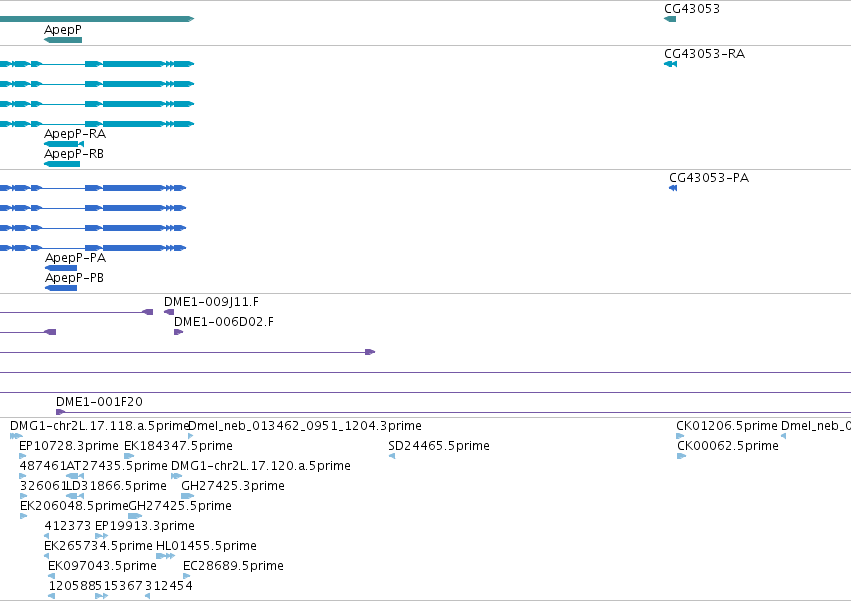Select the AT27435.5prime label
Screen dimensions: 851x601
(117, 466)
